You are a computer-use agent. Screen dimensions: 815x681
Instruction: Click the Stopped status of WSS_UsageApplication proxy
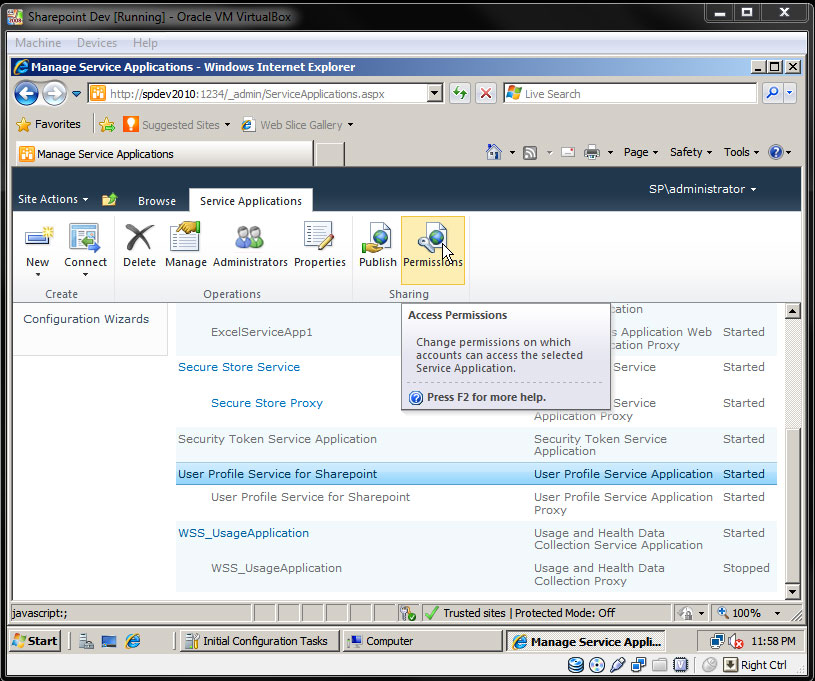[746, 568]
